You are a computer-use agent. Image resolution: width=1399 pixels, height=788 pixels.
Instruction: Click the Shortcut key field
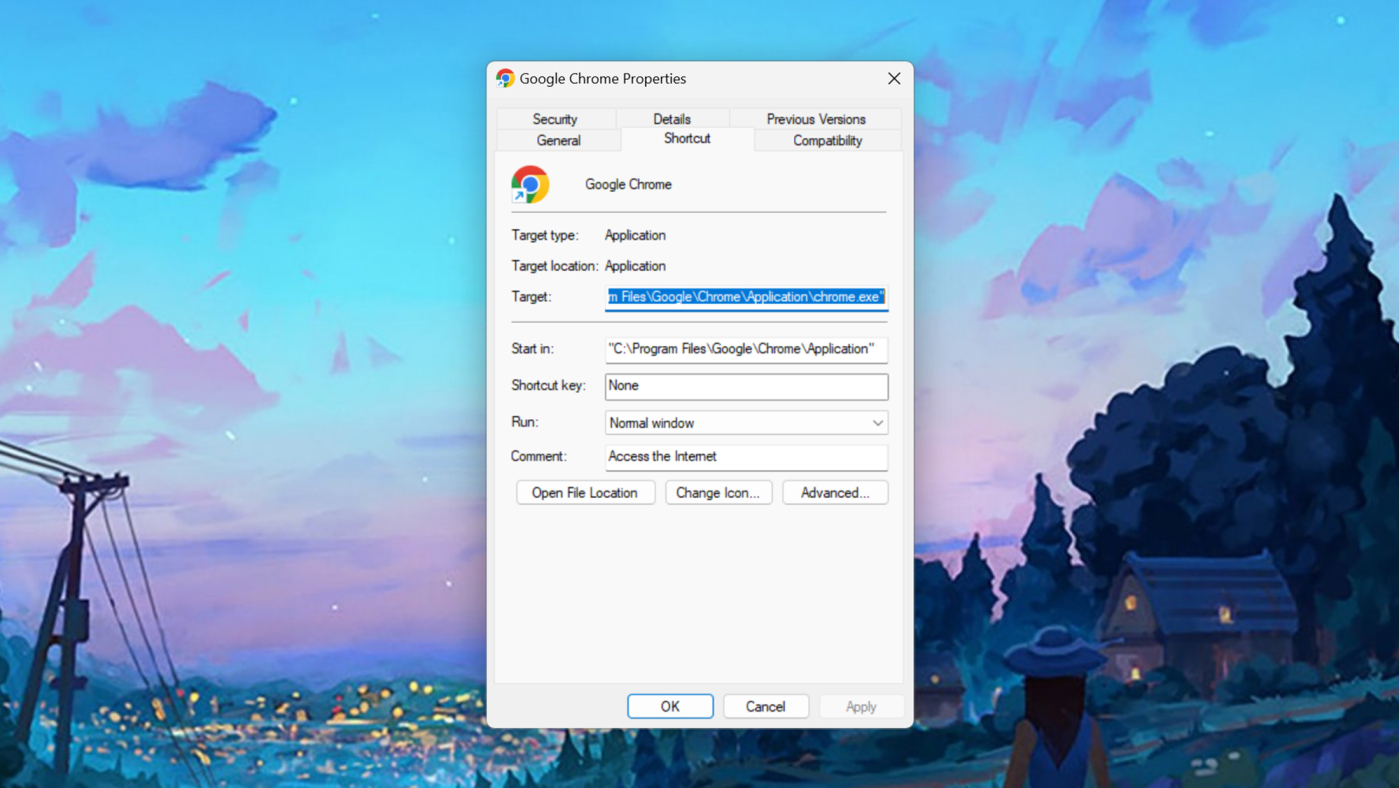coord(746,386)
